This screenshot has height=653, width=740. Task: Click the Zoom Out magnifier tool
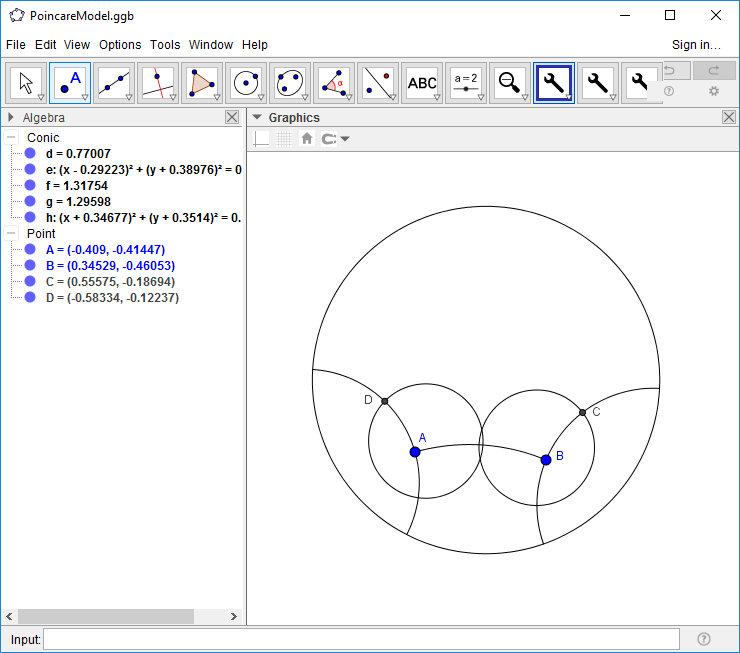(x=510, y=83)
